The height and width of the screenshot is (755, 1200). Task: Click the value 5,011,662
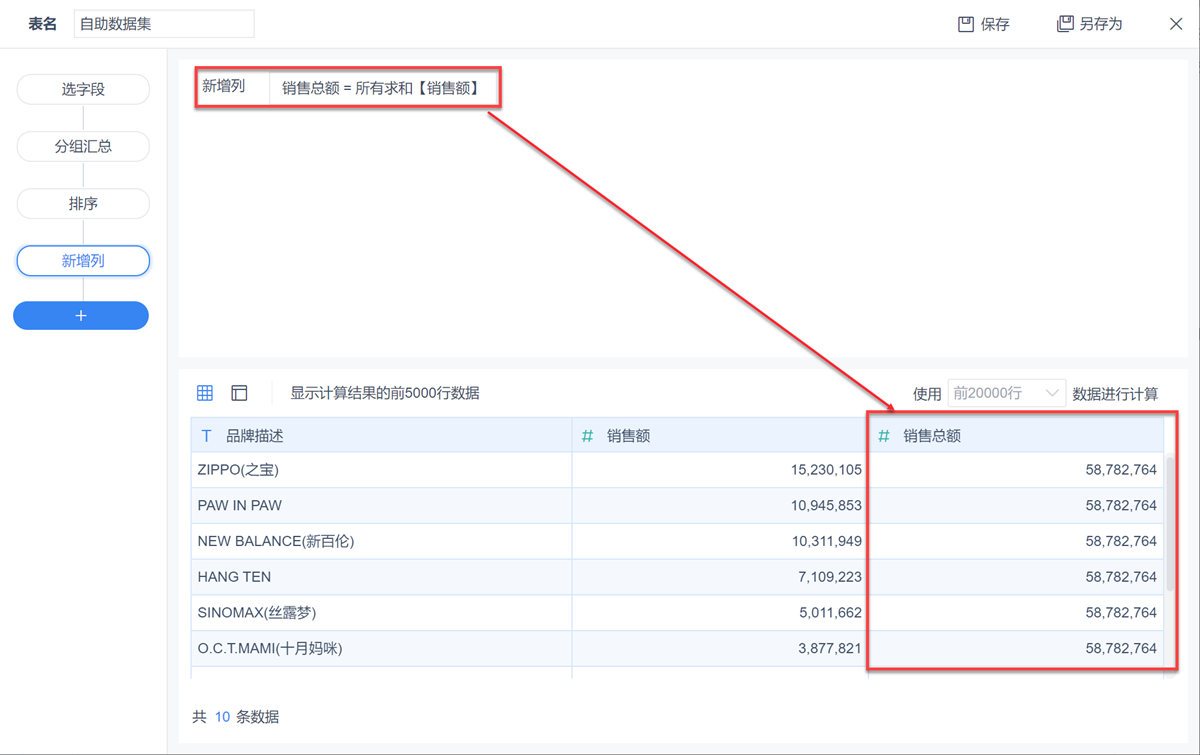click(x=830, y=613)
